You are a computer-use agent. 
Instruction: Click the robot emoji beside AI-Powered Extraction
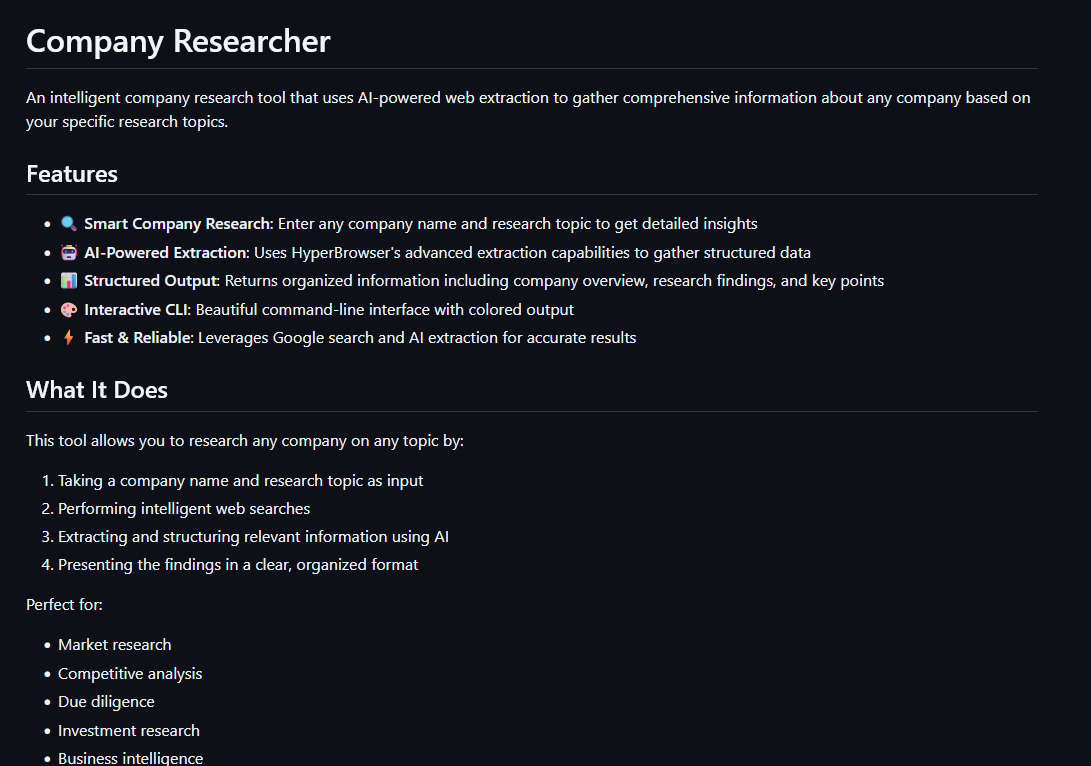[69, 252]
